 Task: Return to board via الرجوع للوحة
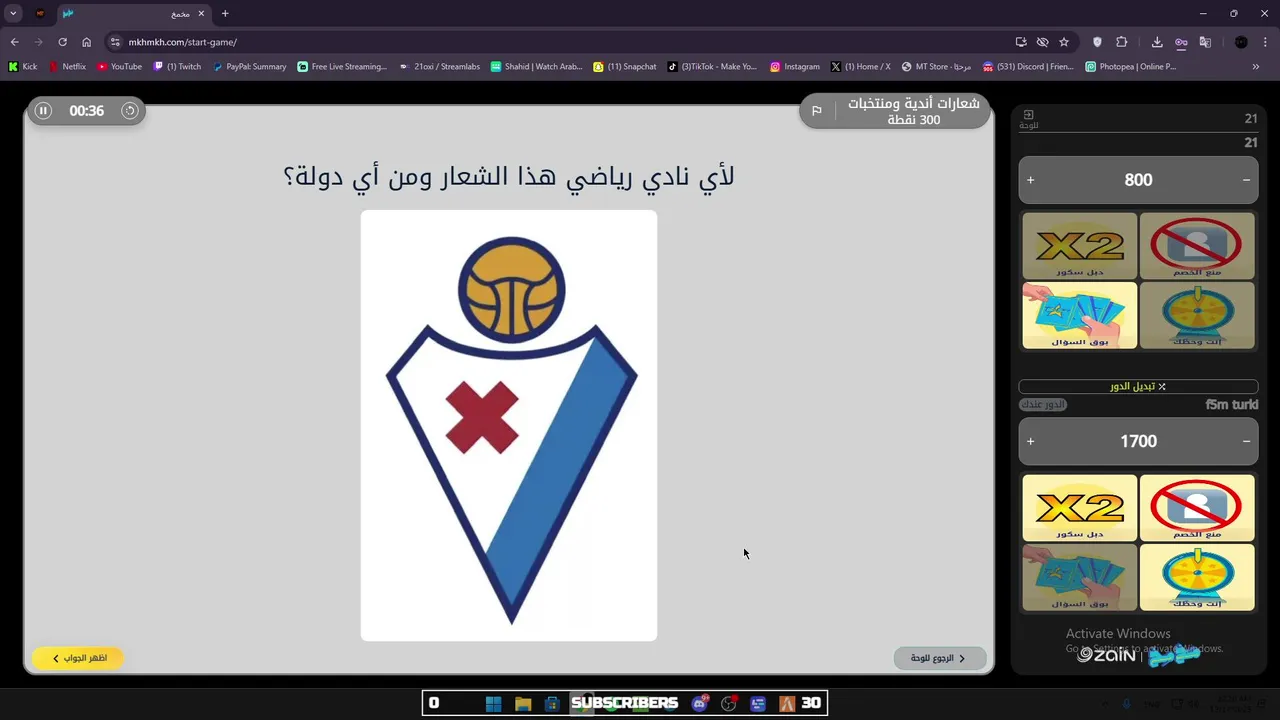[x=939, y=658]
